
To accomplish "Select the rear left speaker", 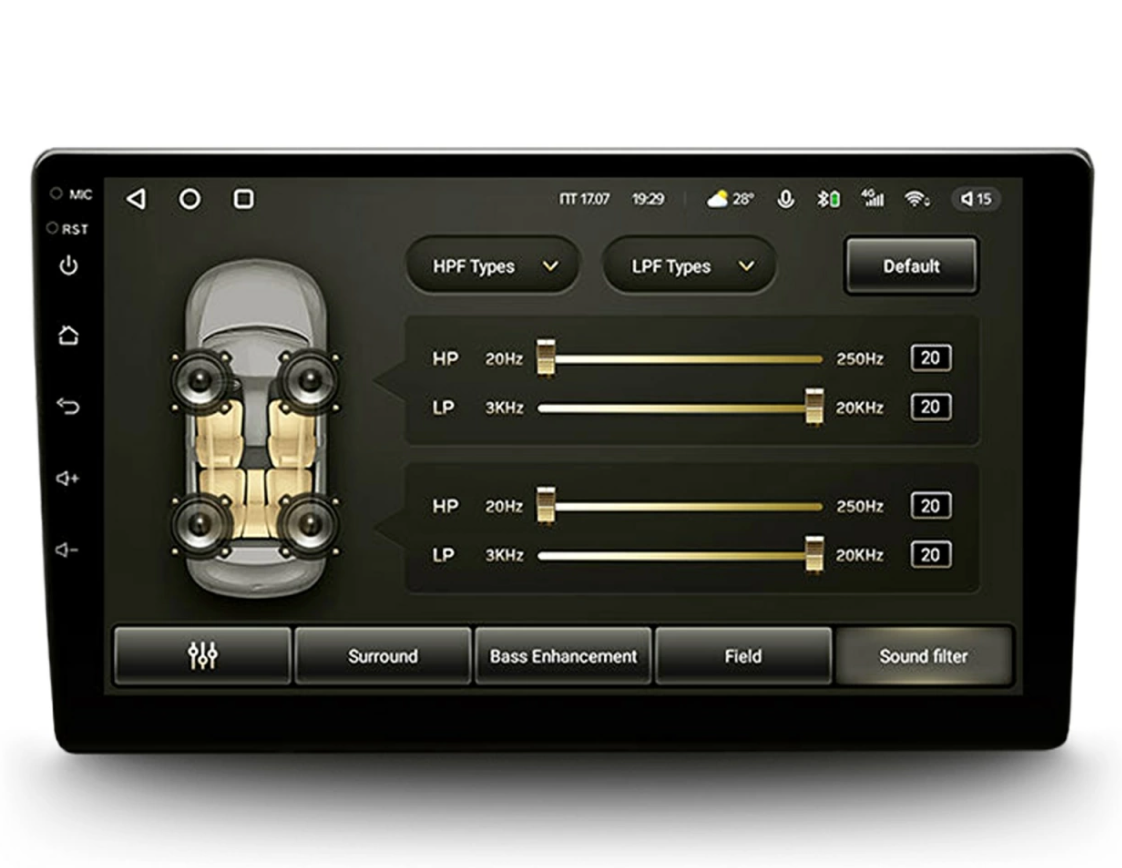I will click(x=201, y=526).
